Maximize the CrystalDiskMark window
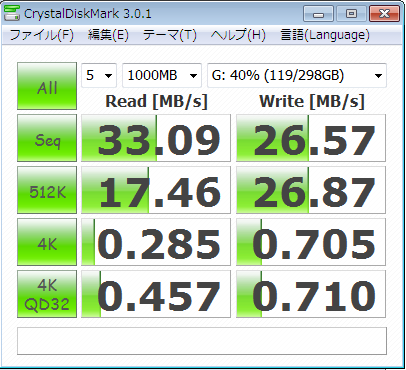 coord(351,14)
